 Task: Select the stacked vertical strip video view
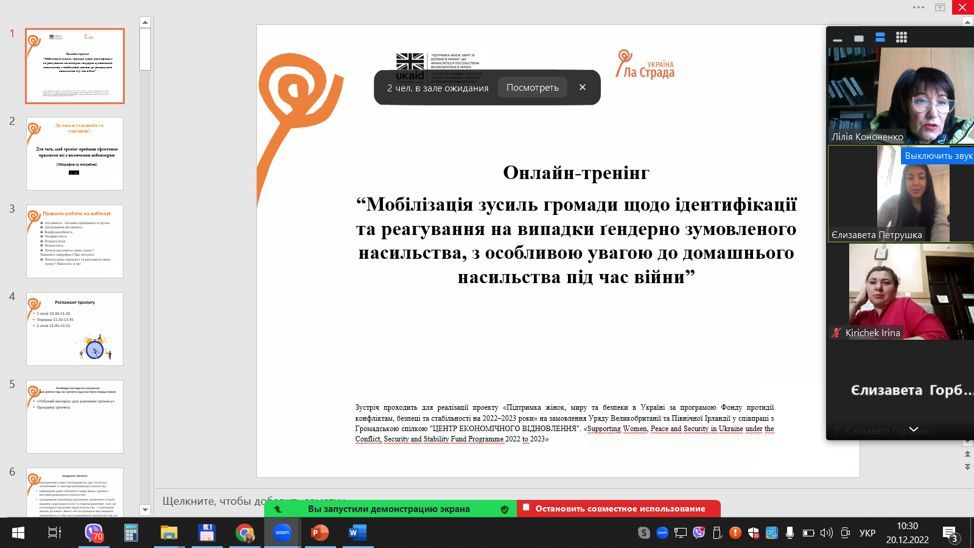coord(880,37)
